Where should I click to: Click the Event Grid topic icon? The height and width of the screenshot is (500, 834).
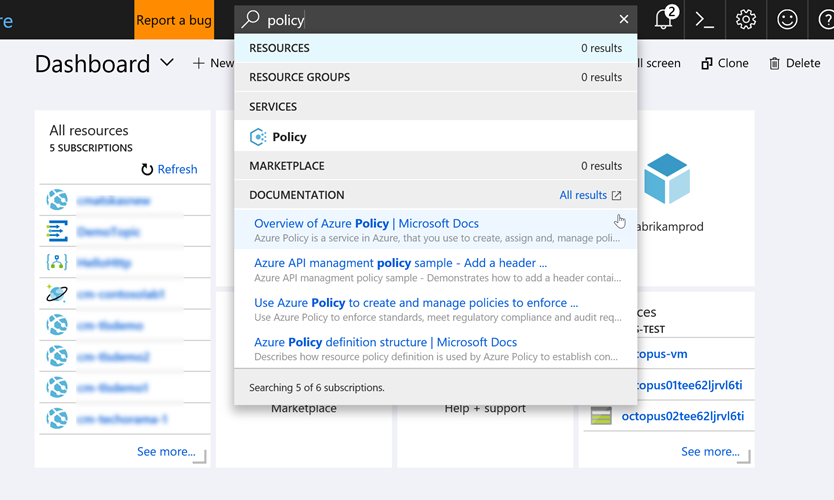pos(57,231)
